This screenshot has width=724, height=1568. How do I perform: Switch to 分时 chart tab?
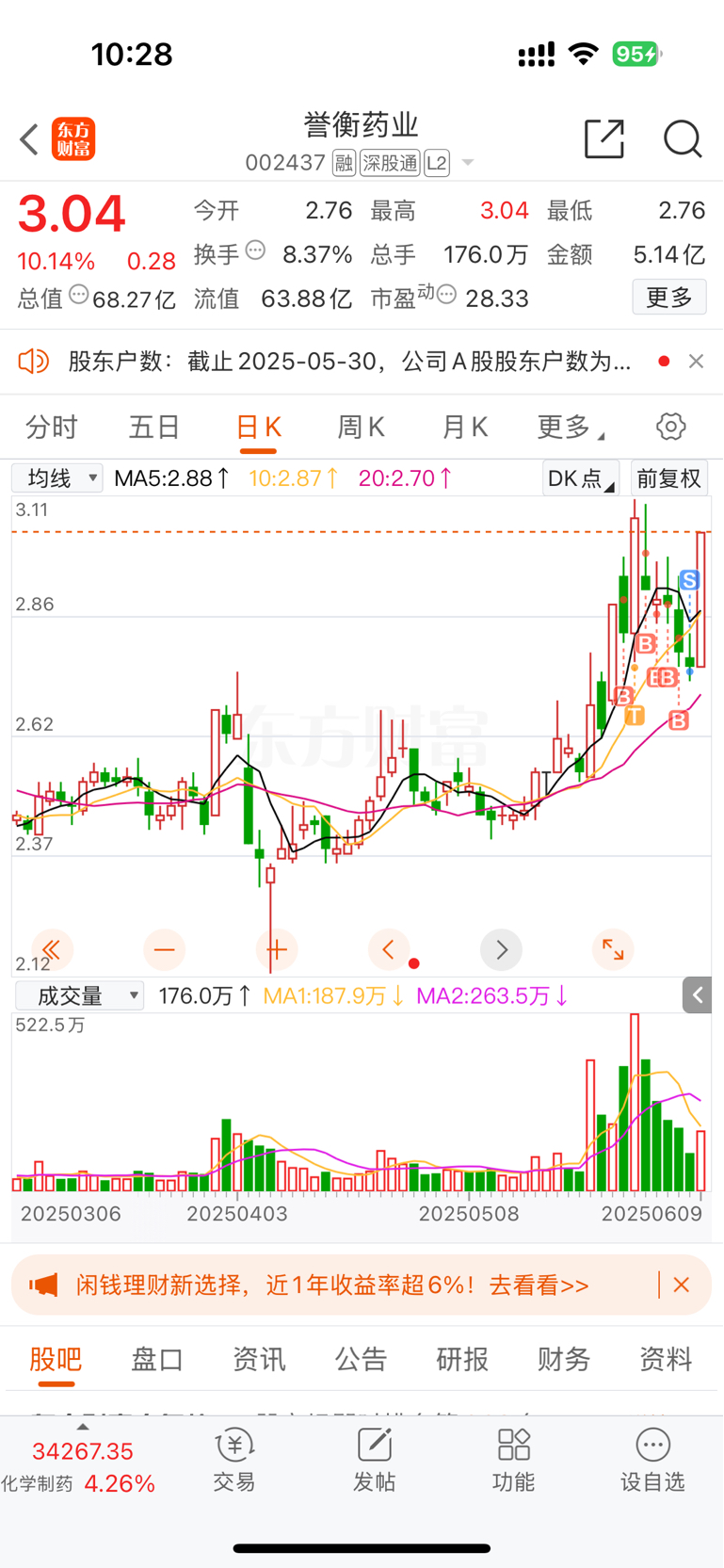pos(52,427)
